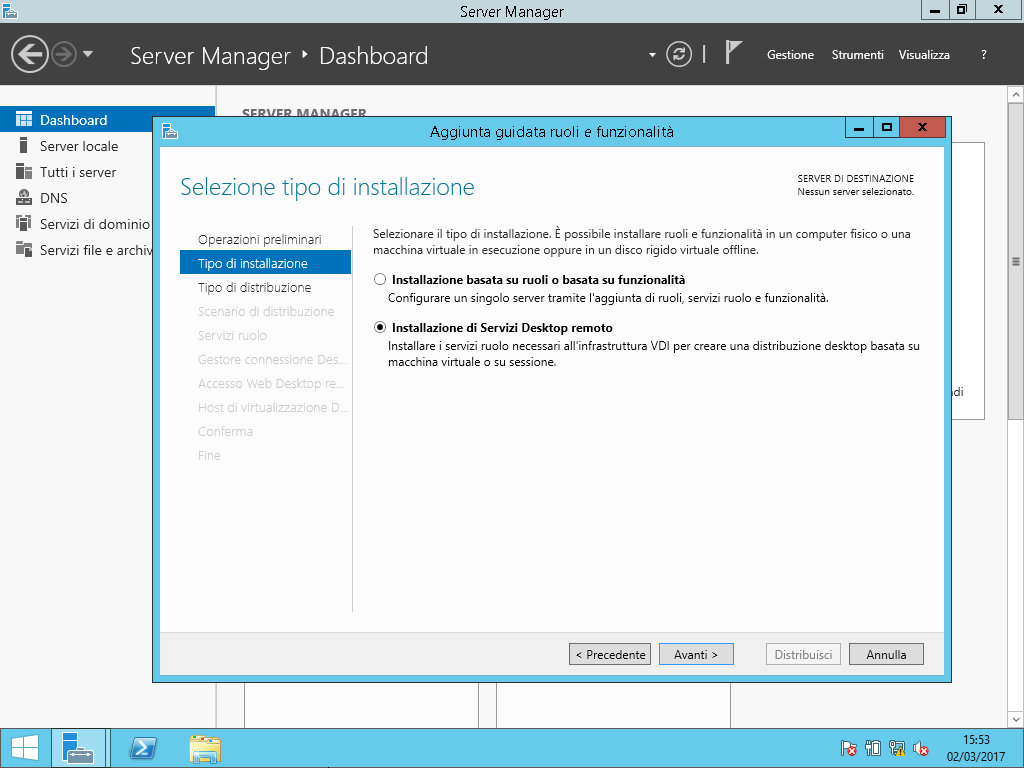Screen dimensions: 1024x768
Task: Open the notifications flag icon
Action: coord(734,54)
